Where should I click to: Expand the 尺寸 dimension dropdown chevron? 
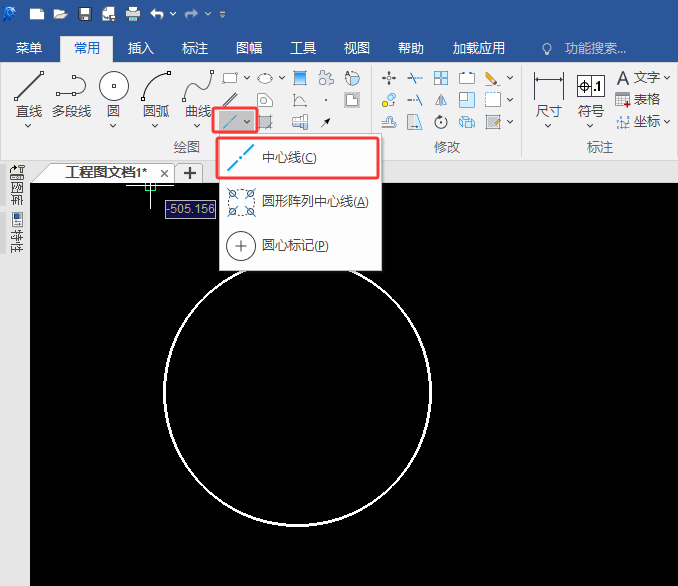[548, 126]
